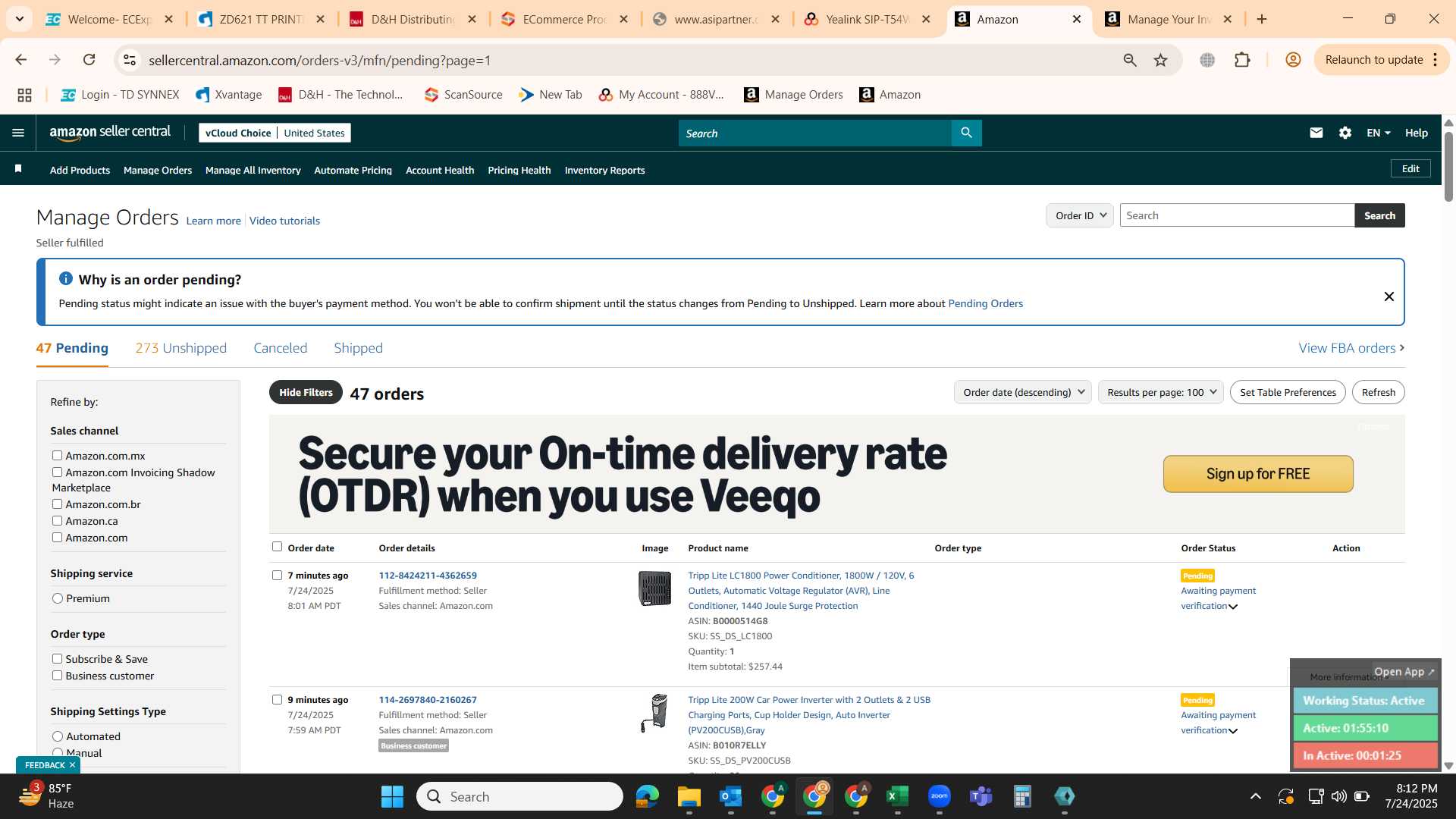Click the order search input field
The height and width of the screenshot is (819, 1456).
[x=1237, y=215]
